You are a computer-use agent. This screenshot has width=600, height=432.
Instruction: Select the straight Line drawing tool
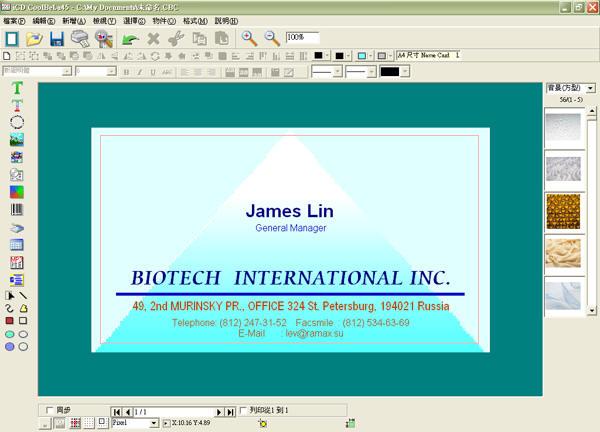[23, 296]
